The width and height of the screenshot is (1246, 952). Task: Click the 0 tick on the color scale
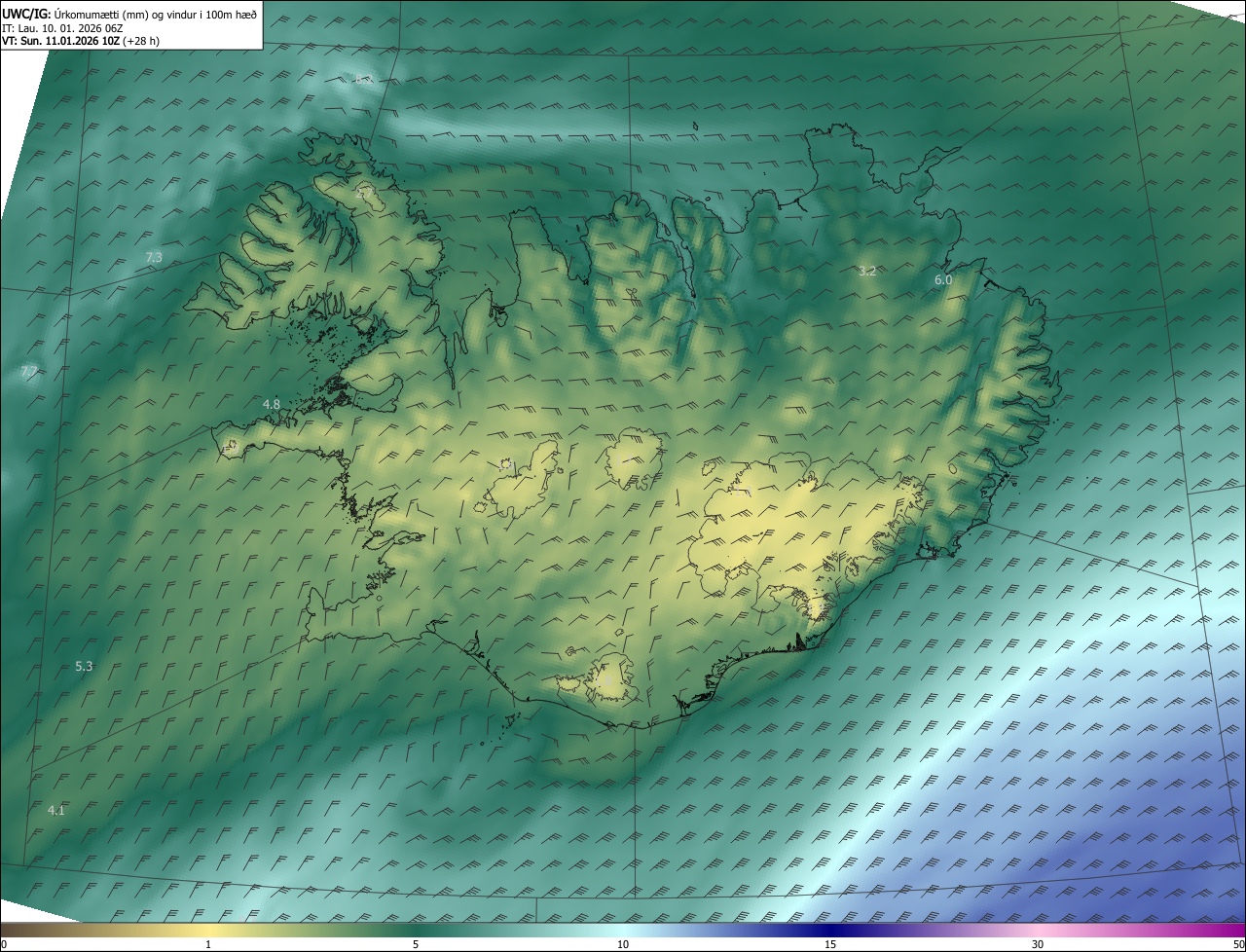[x=4, y=944]
